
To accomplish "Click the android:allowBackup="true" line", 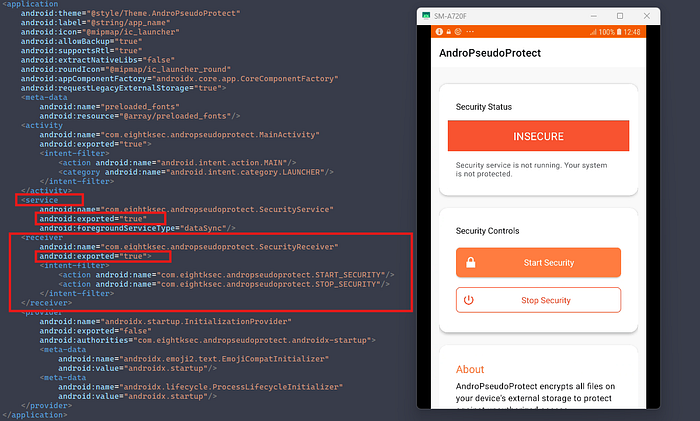I will pyautogui.click(x=81, y=42).
